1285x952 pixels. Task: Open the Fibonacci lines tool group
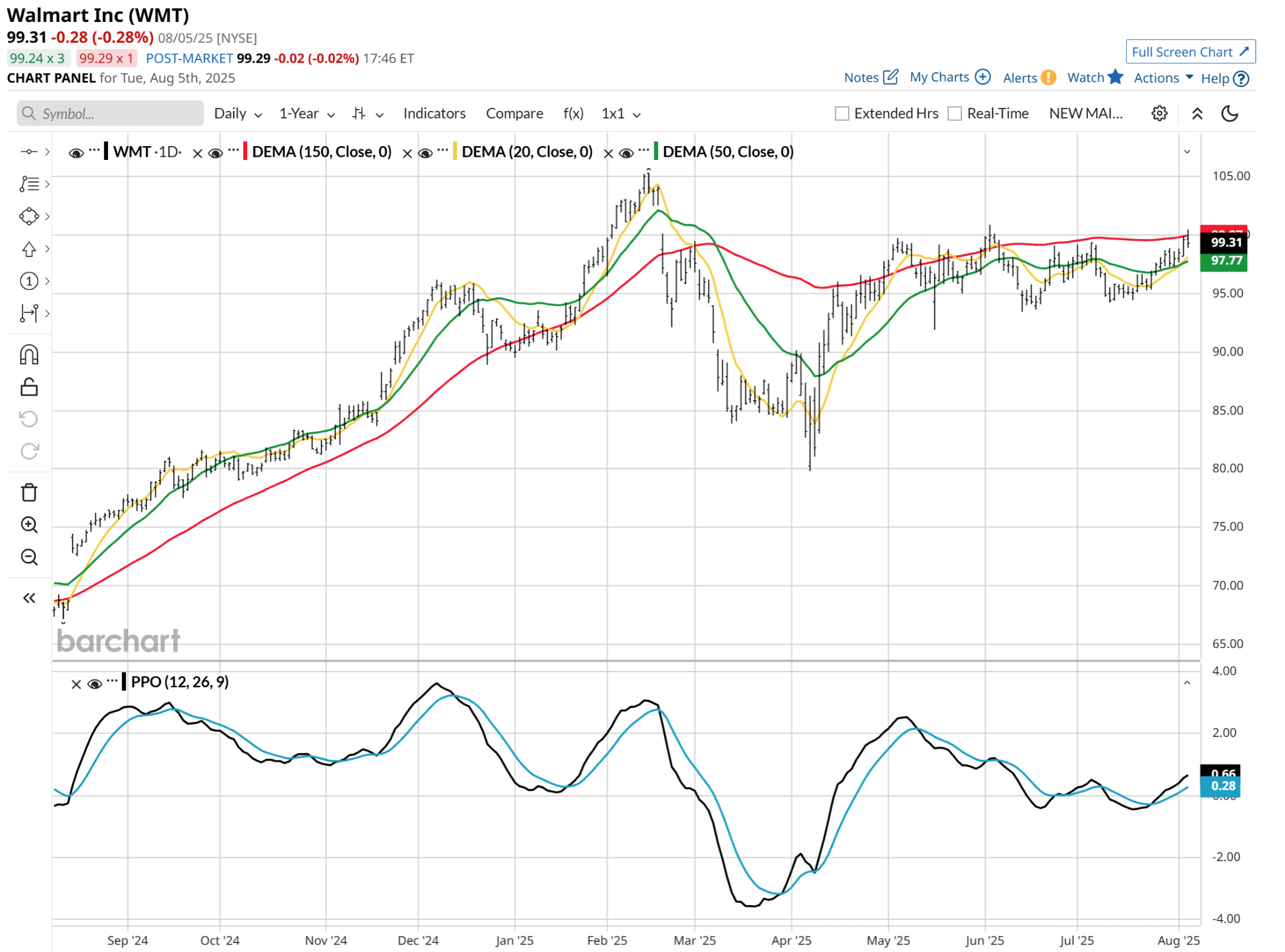click(29, 184)
